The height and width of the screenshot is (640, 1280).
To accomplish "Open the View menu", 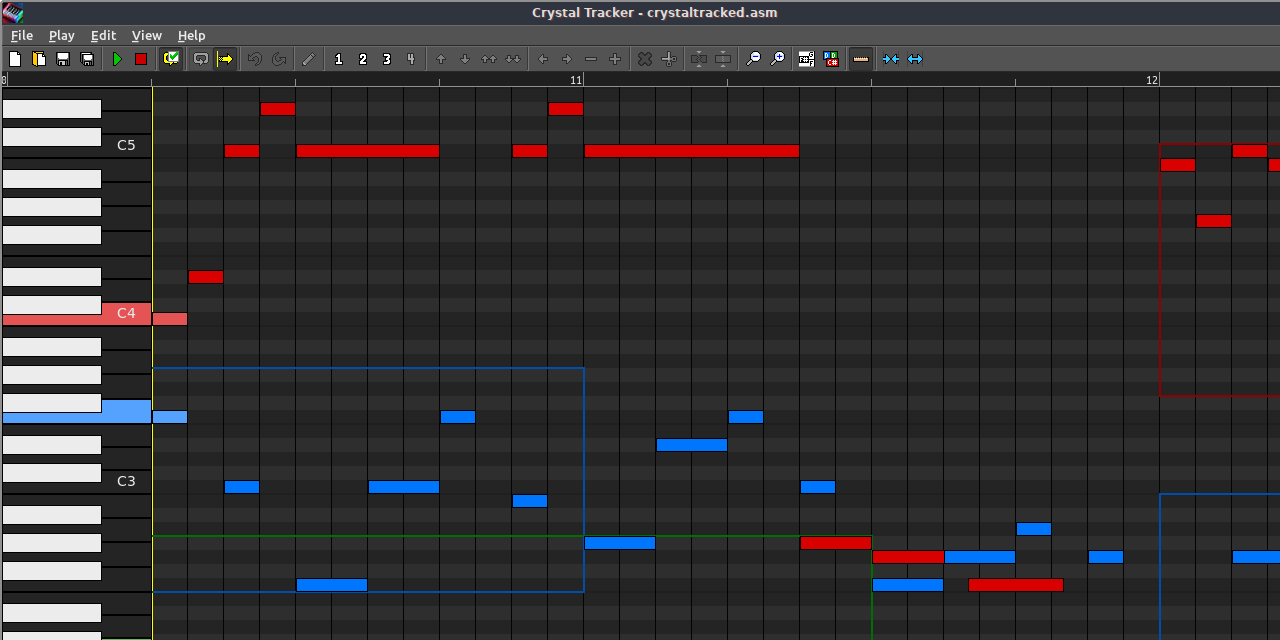I will pyautogui.click(x=146, y=35).
